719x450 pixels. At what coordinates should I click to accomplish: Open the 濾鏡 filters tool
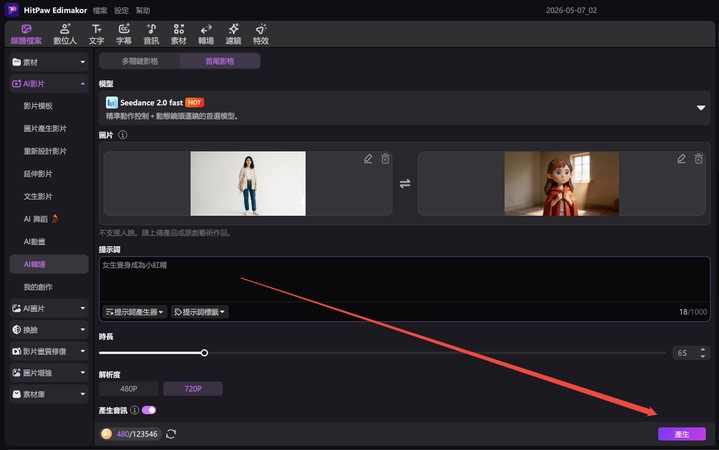(x=233, y=34)
